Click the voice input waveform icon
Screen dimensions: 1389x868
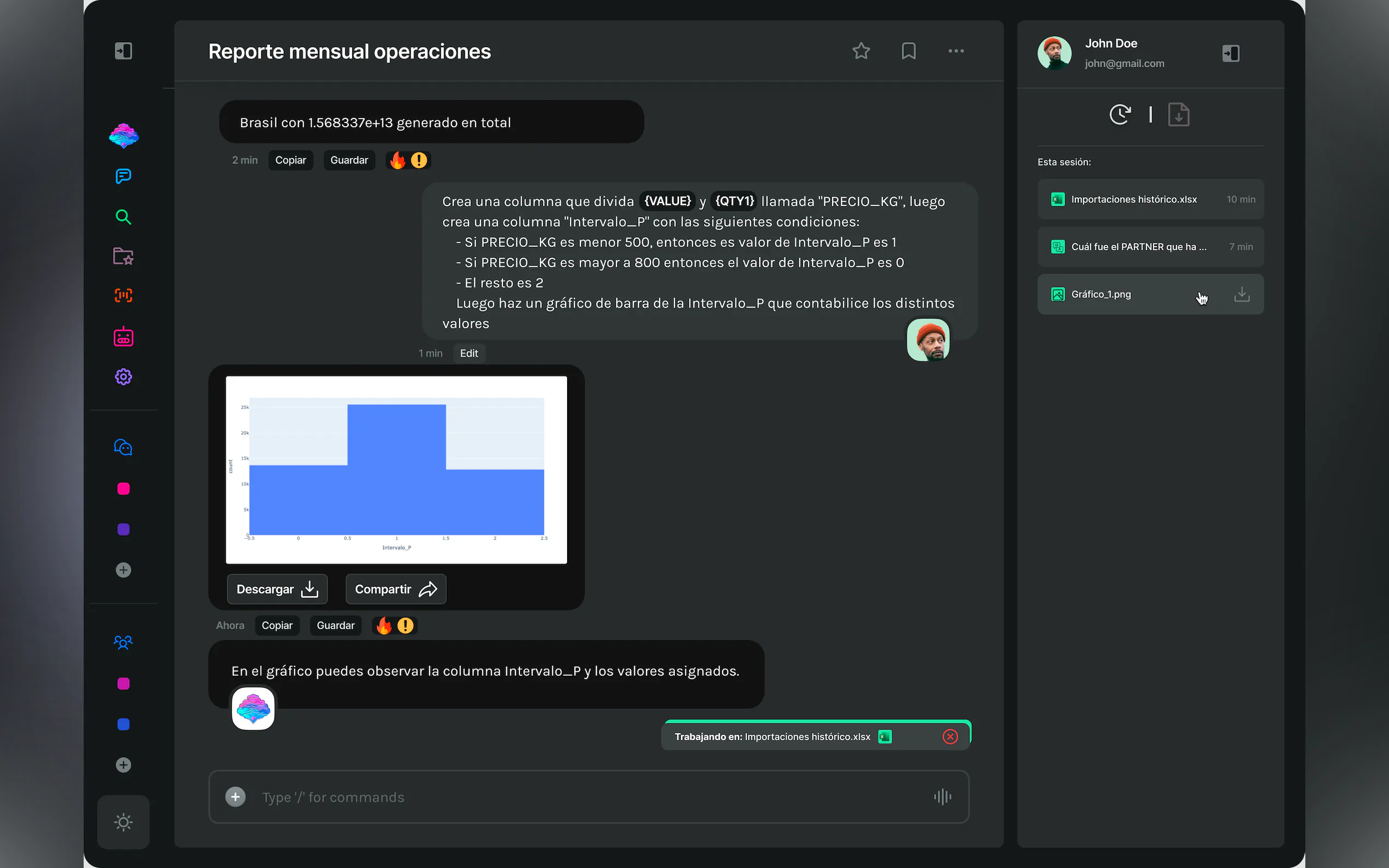tap(942, 797)
